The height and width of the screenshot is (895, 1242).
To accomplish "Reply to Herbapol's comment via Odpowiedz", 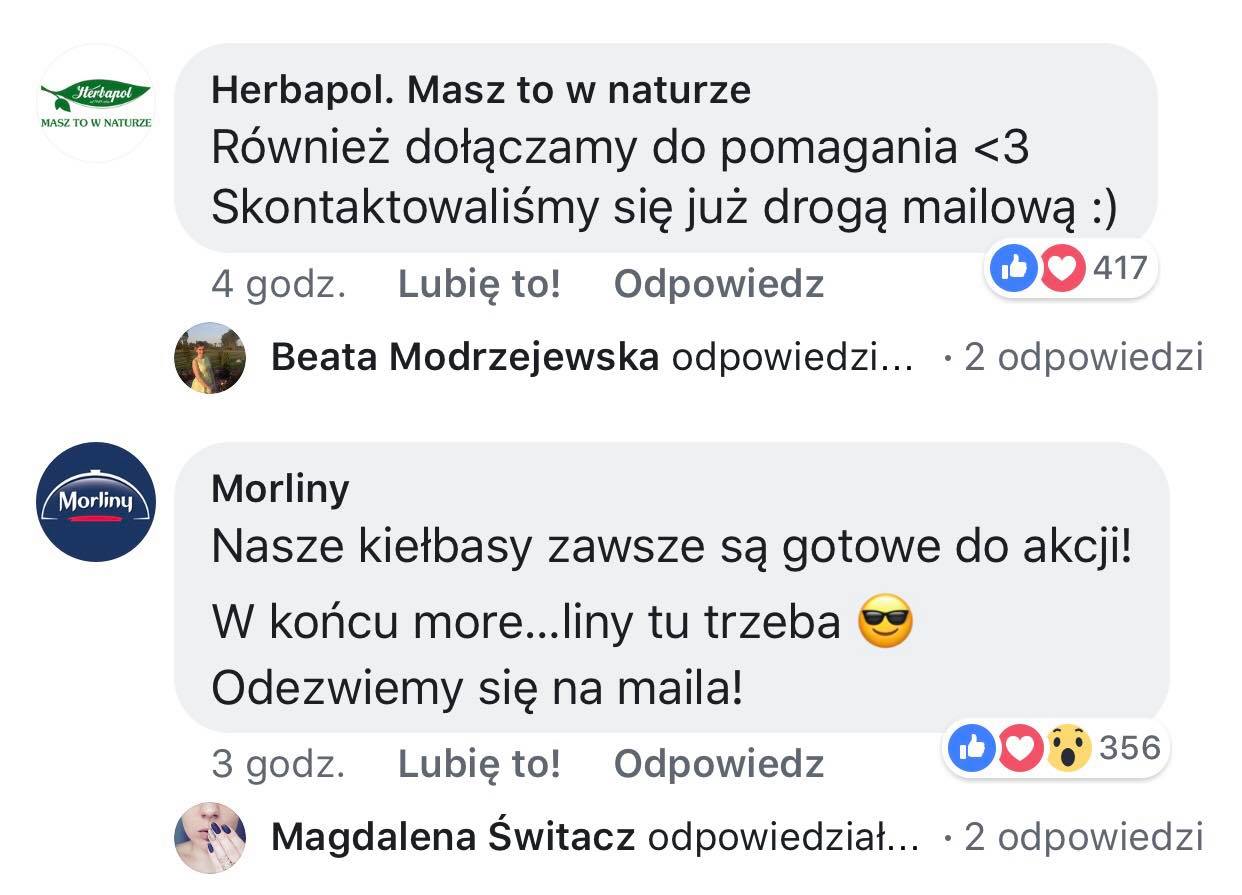I will (x=718, y=285).
